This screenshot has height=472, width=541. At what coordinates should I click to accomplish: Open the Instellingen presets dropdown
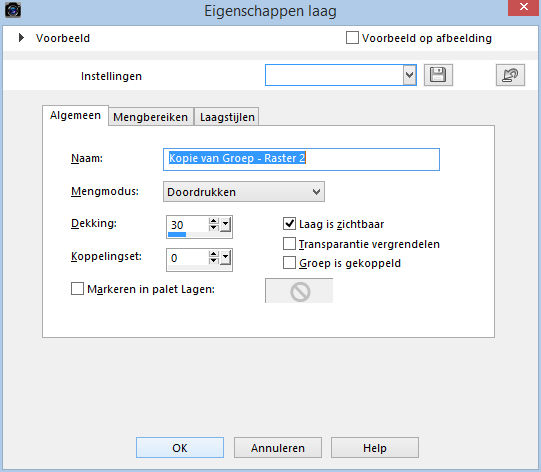pyautogui.click(x=409, y=75)
